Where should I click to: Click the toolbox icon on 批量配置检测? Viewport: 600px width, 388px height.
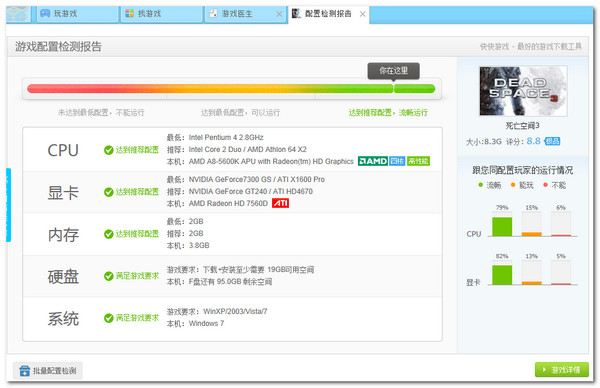click(24, 370)
